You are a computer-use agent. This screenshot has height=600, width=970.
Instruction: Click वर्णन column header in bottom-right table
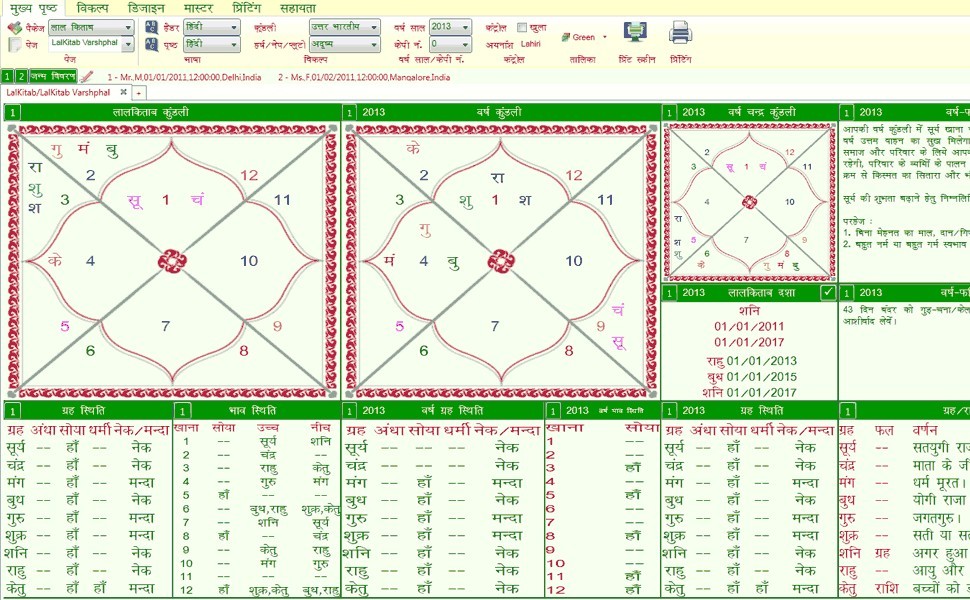tap(925, 429)
